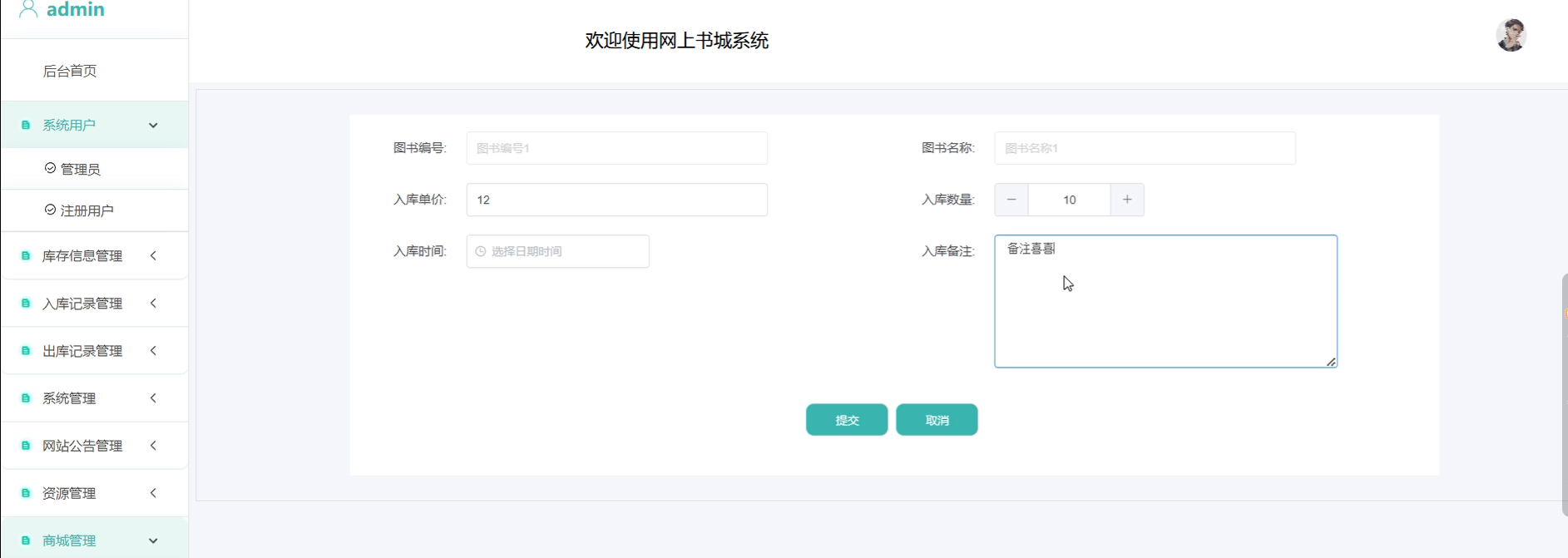Open the 入库时间 date time picker
1568x558 pixels.
(557, 251)
